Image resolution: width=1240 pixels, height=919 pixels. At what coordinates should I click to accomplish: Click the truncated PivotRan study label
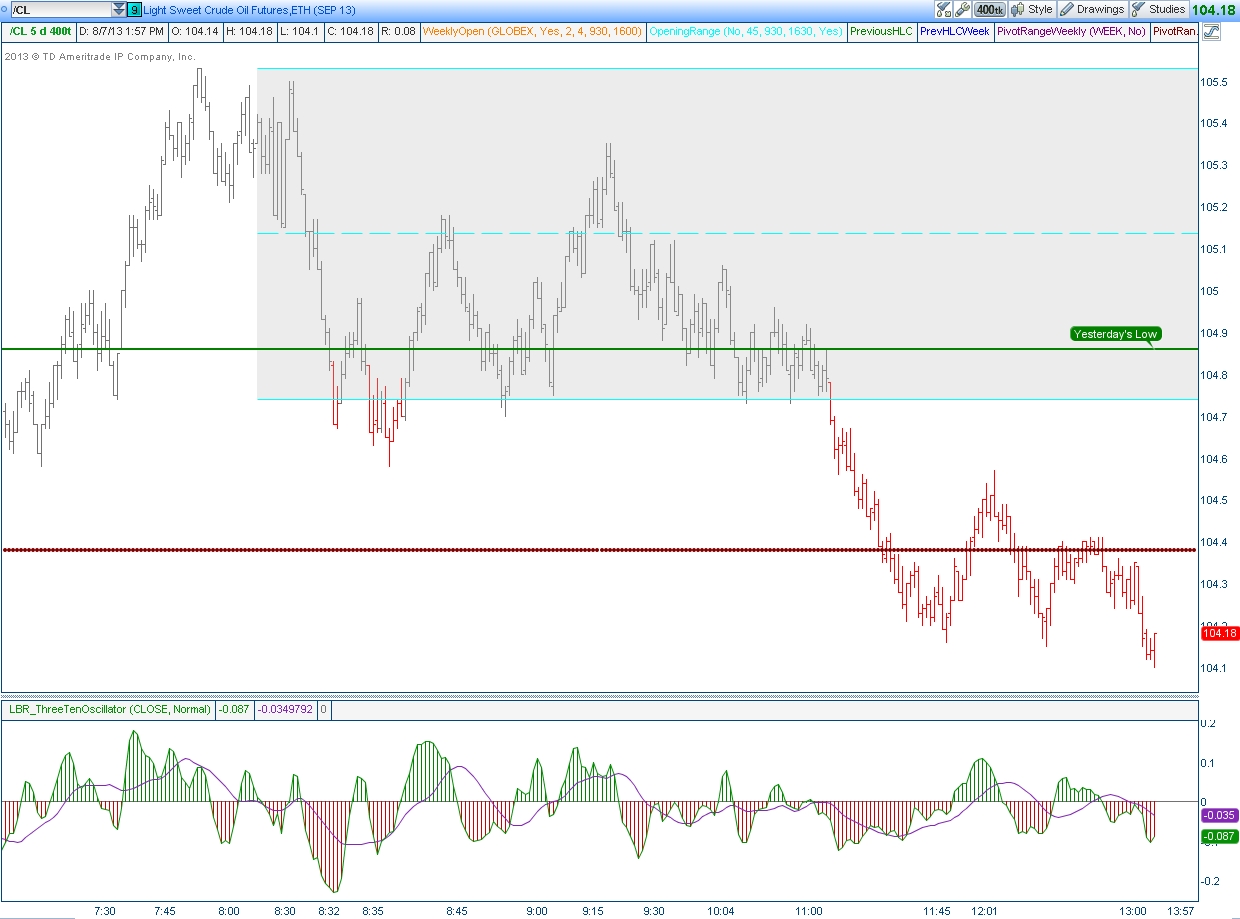(1174, 31)
